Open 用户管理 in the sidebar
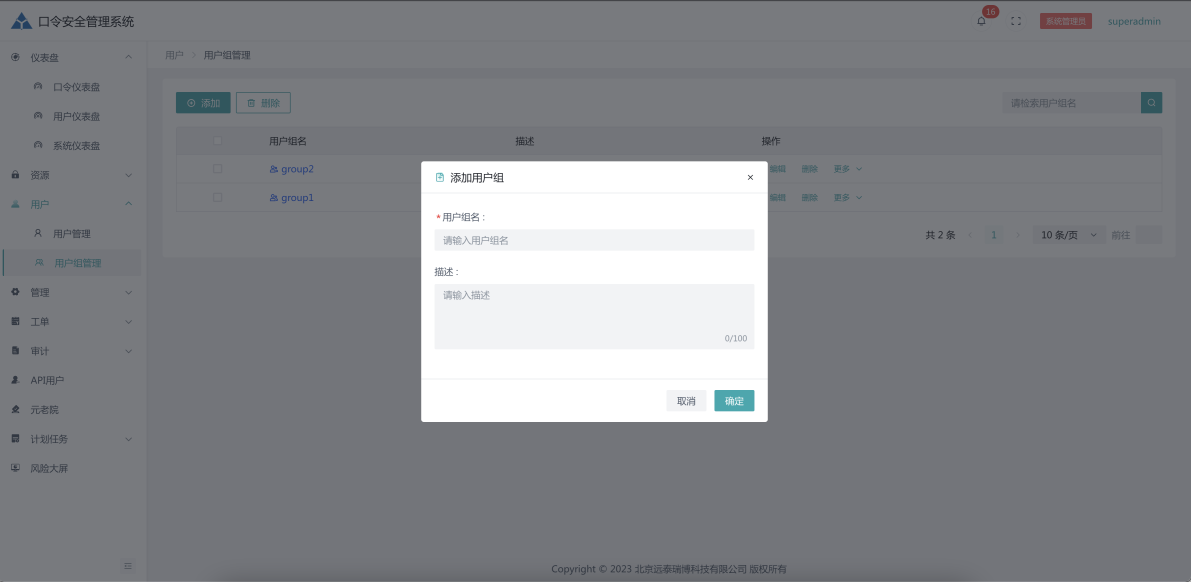The image size is (1191, 582). [71, 234]
